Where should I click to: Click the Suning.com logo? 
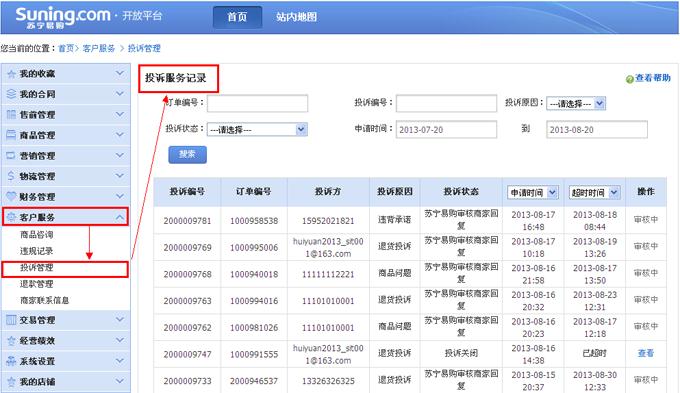pos(63,17)
